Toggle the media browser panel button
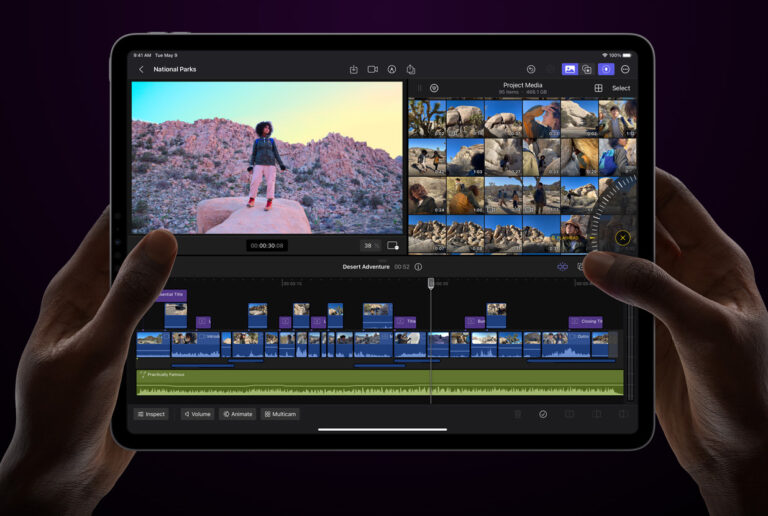This screenshot has height=516, width=768. pos(570,69)
